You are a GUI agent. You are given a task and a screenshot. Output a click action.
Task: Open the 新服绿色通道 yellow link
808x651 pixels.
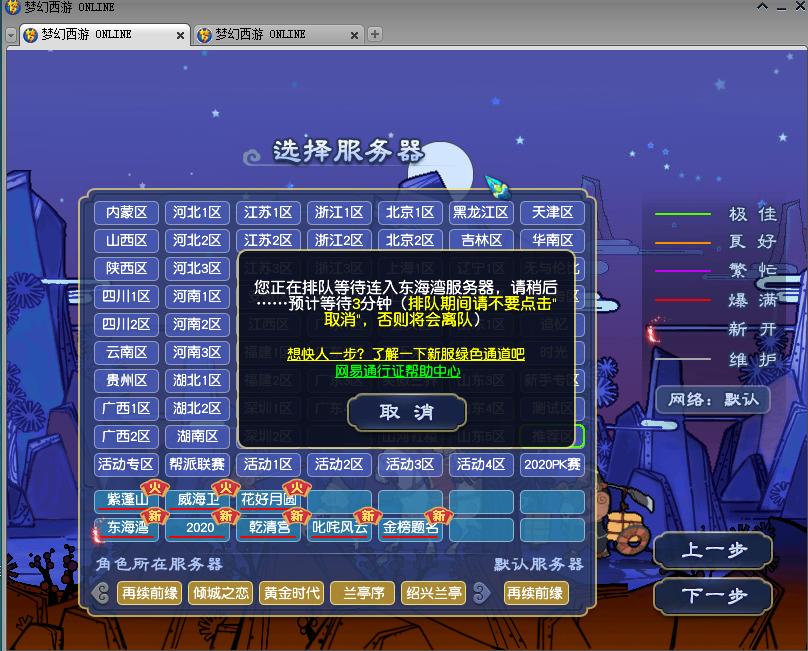[406, 354]
